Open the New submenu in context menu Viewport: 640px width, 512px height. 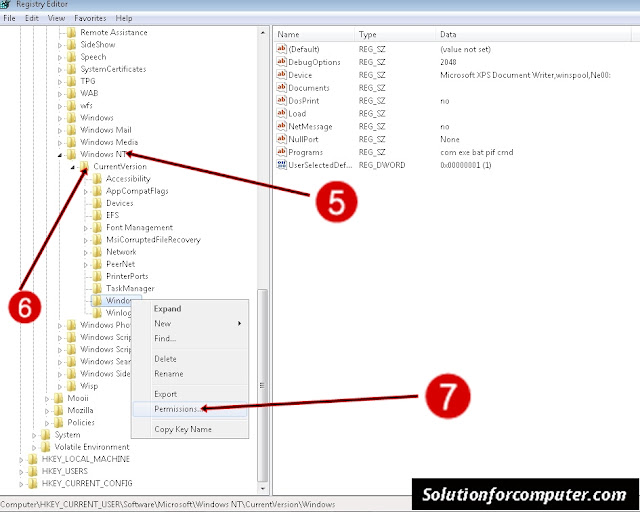190,323
